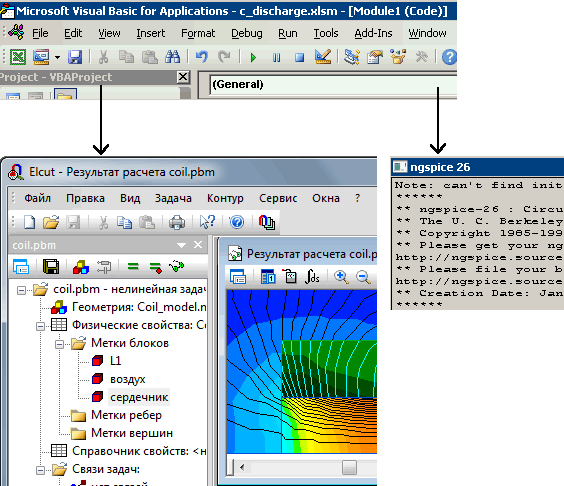Open the Insert UserForm dropdown arrow

pos(58,57)
